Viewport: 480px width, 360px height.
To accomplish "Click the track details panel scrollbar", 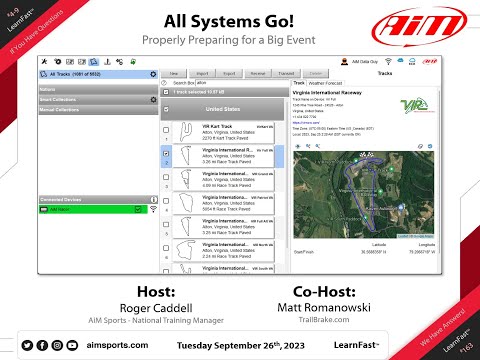I will (x=439, y=172).
